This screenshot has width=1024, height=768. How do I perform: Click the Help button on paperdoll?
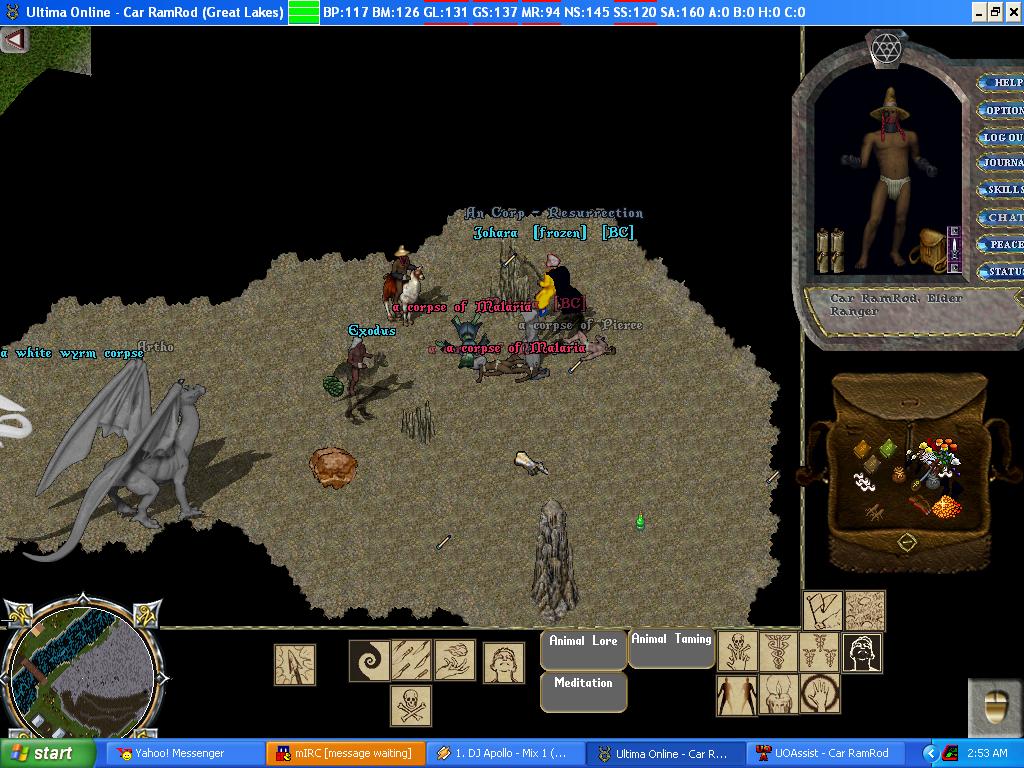tap(1001, 82)
